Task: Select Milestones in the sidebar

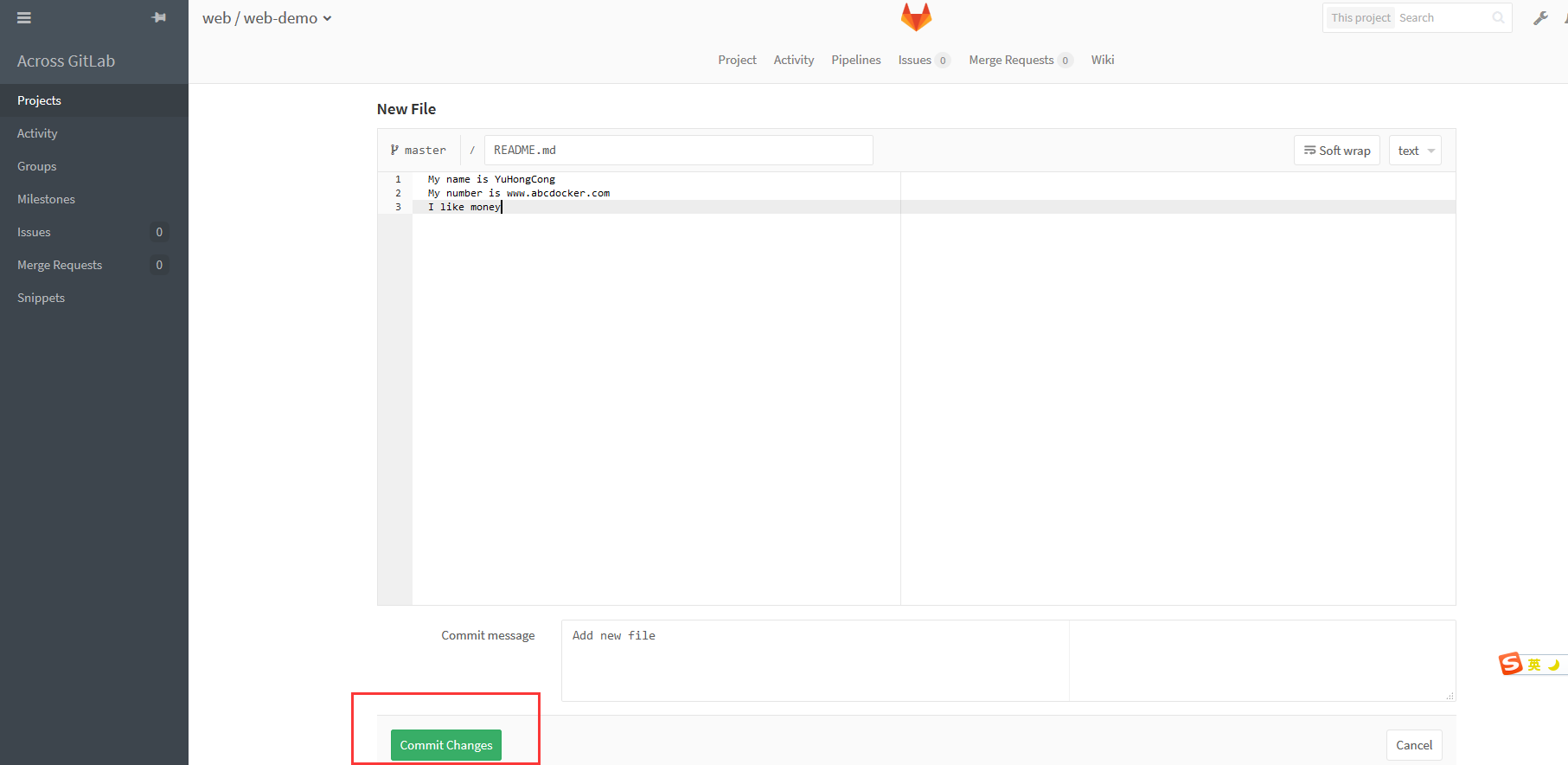Action: (94, 199)
